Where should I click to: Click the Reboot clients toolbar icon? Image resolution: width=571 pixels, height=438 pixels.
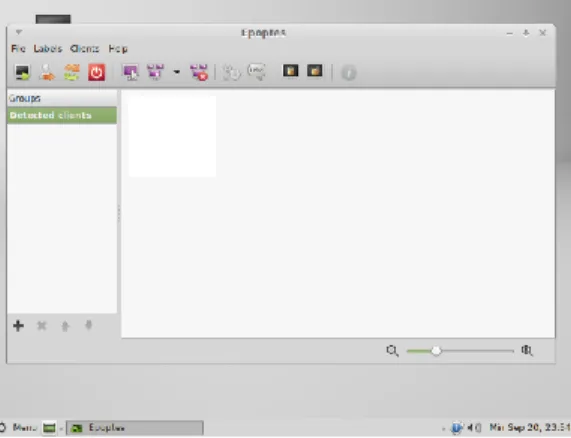pos(72,72)
